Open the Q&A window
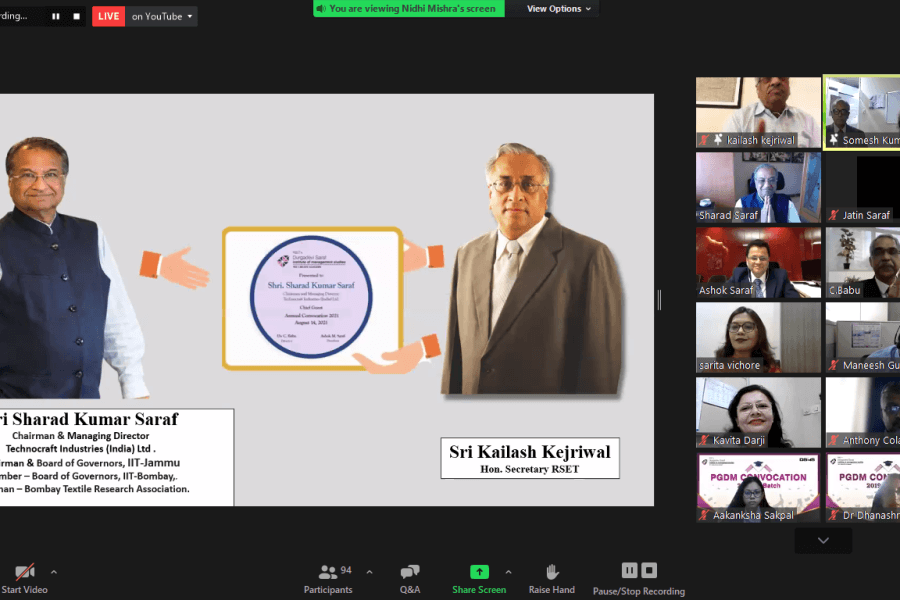 pyautogui.click(x=410, y=577)
